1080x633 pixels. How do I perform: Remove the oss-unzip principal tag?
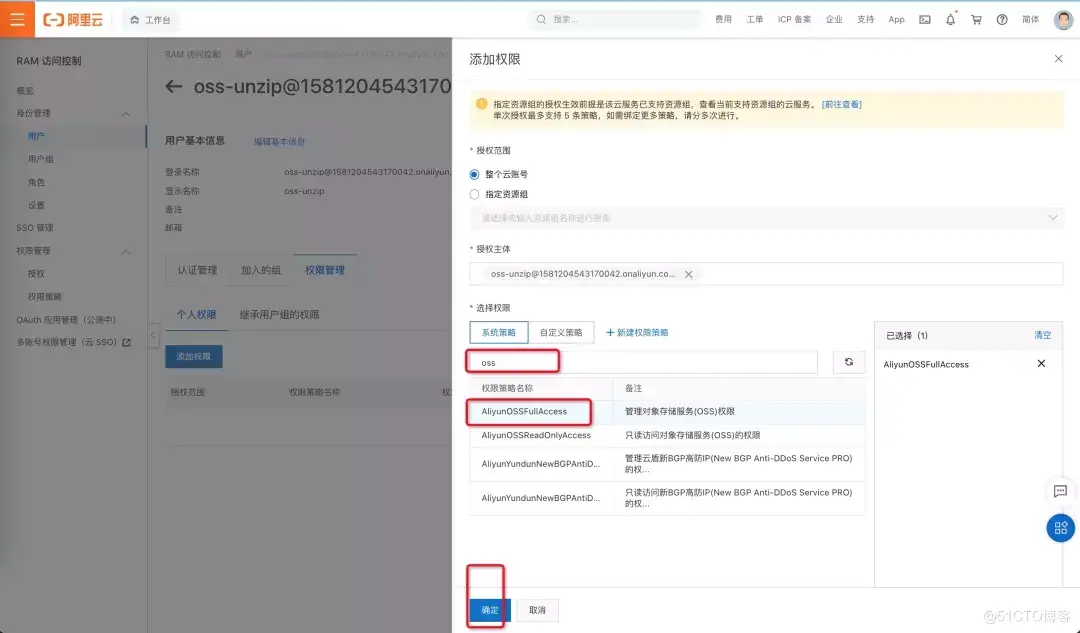click(x=689, y=274)
